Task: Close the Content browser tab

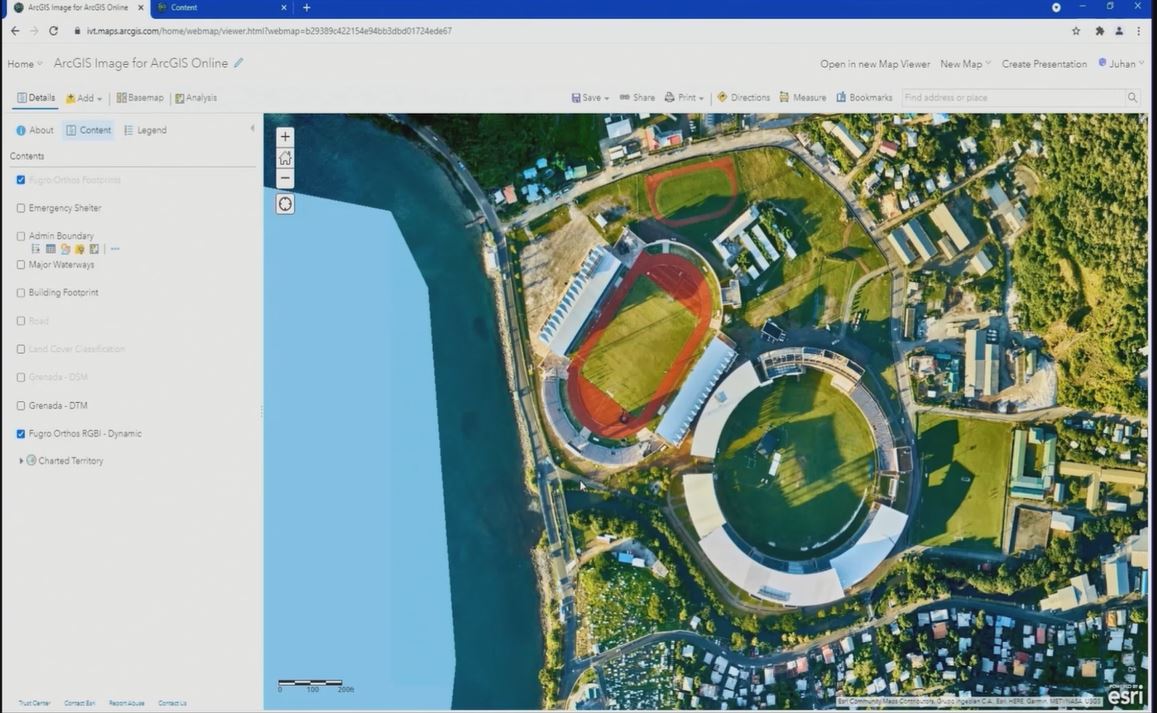Action: pos(284,7)
